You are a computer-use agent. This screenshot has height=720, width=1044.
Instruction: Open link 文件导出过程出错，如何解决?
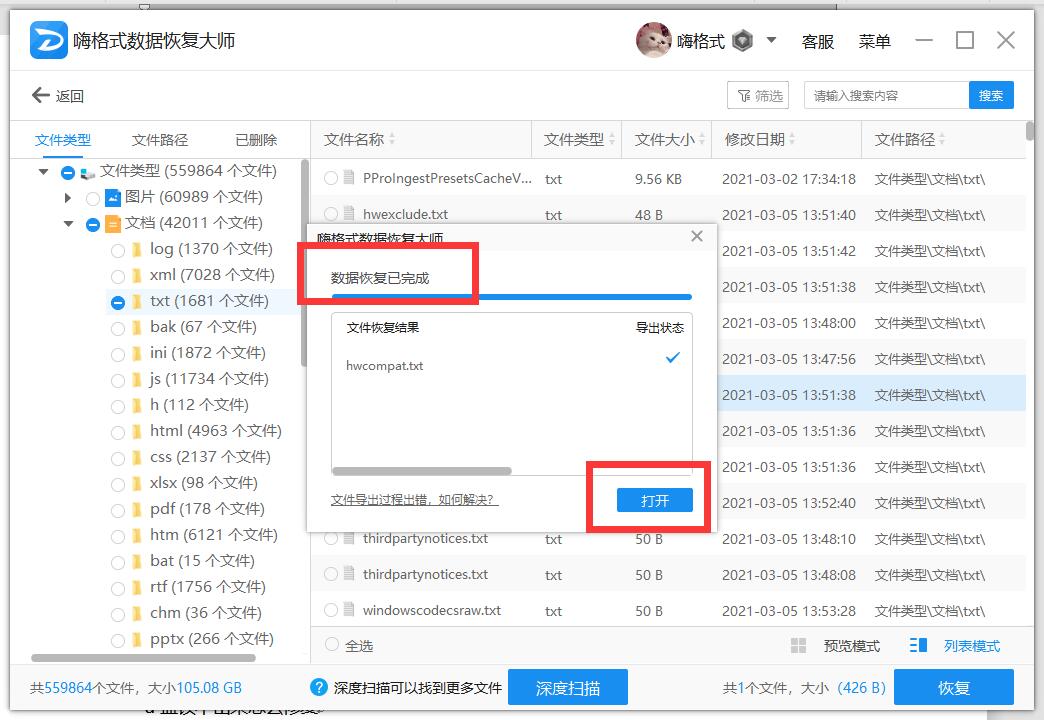click(x=414, y=500)
